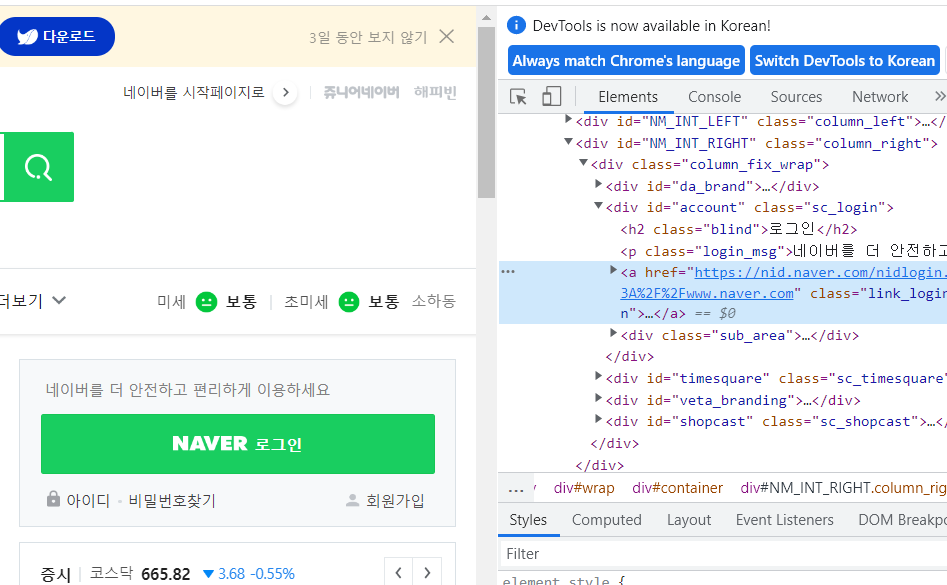The width and height of the screenshot is (947, 585).
Task: Expand the shopcast div node
Action: click(x=599, y=420)
